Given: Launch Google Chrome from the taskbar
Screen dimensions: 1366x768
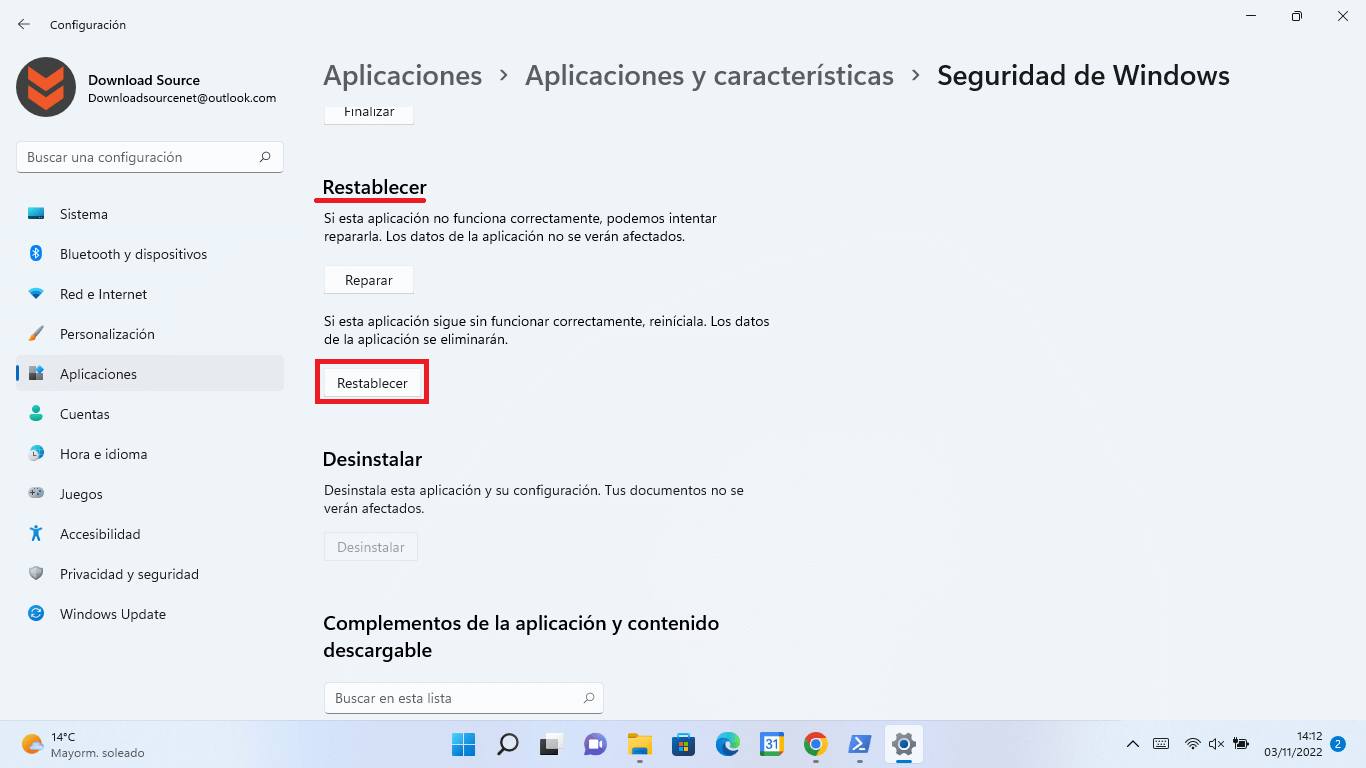Looking at the screenshot, I should pyautogui.click(x=816, y=744).
